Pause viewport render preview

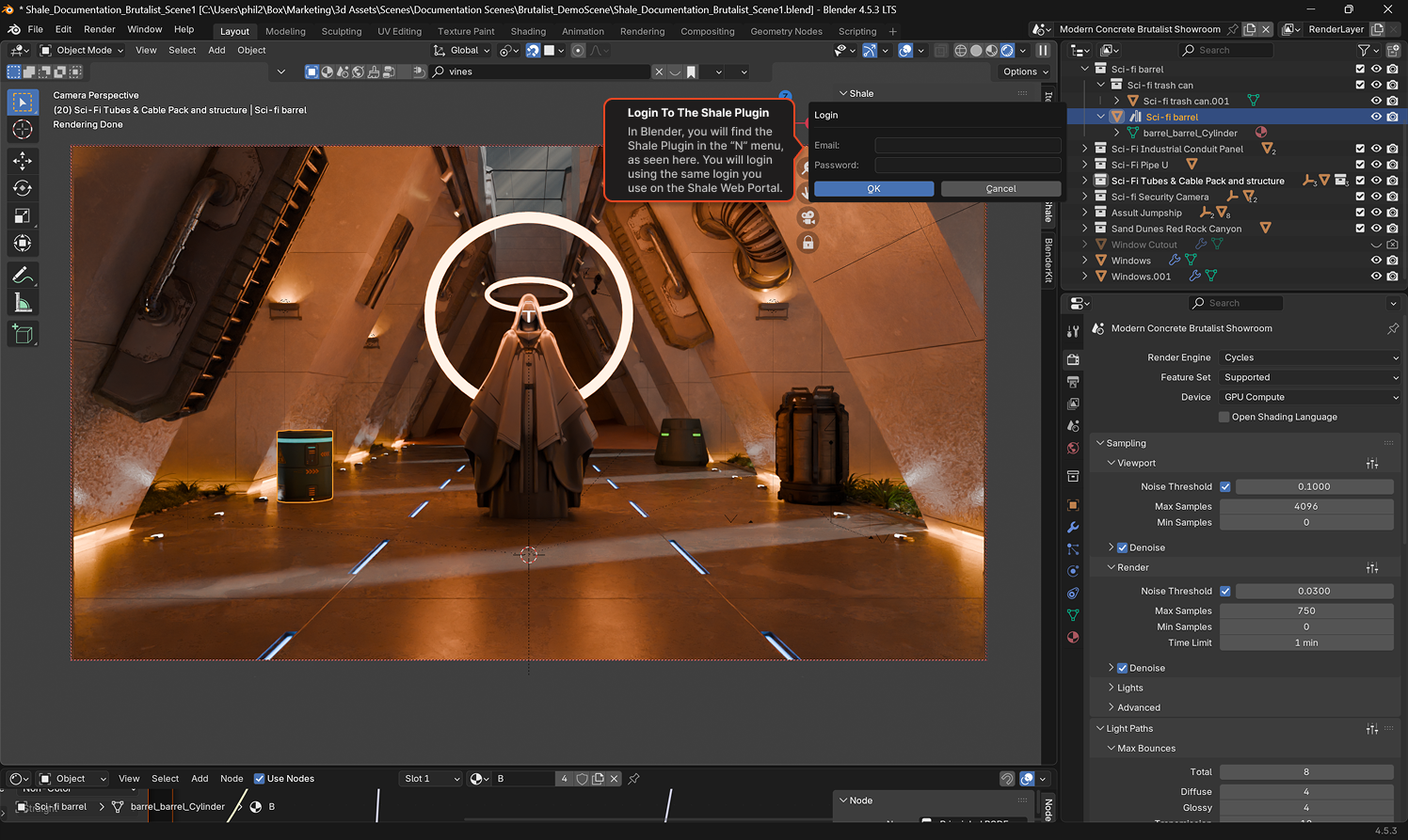coord(1043,51)
